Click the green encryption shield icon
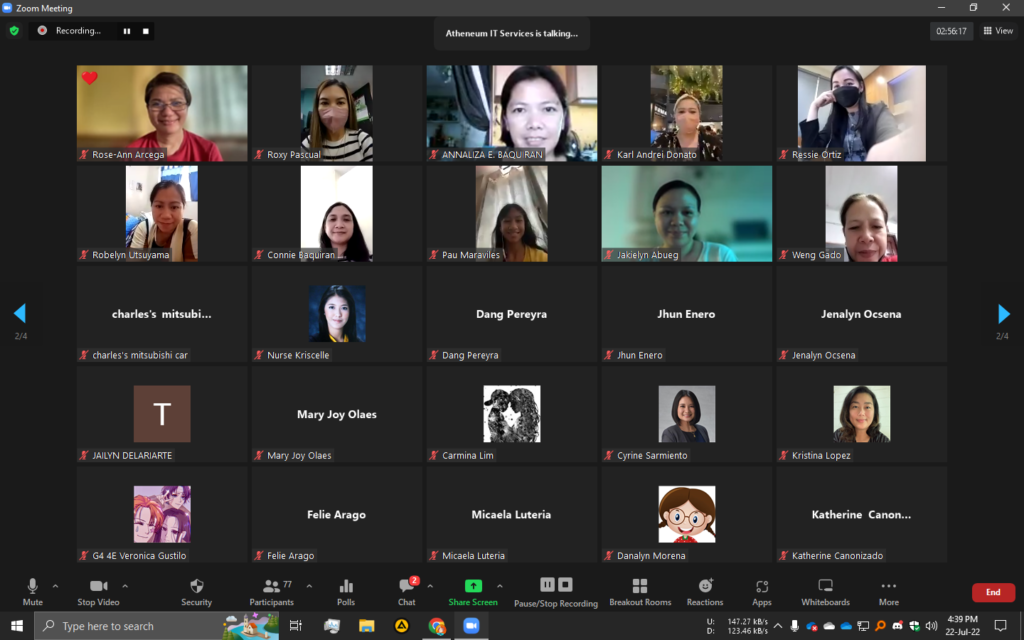This screenshot has width=1024, height=640. (14, 31)
